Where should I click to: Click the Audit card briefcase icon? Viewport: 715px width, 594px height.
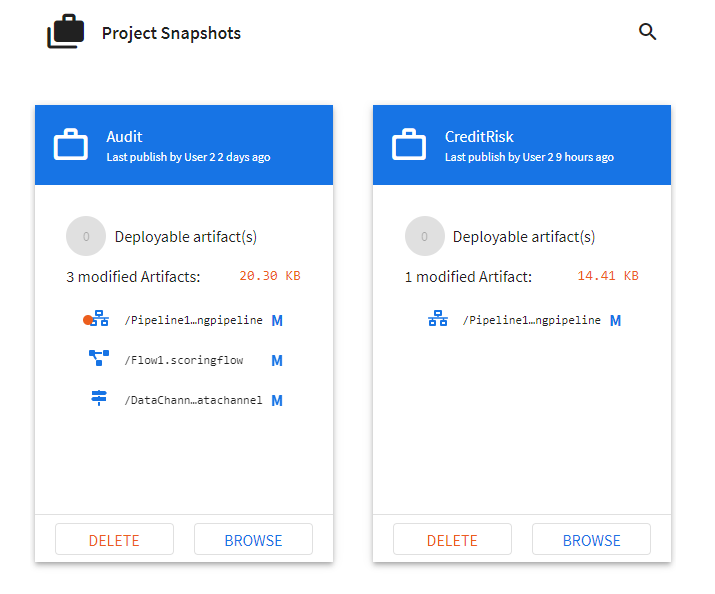[x=71, y=145]
